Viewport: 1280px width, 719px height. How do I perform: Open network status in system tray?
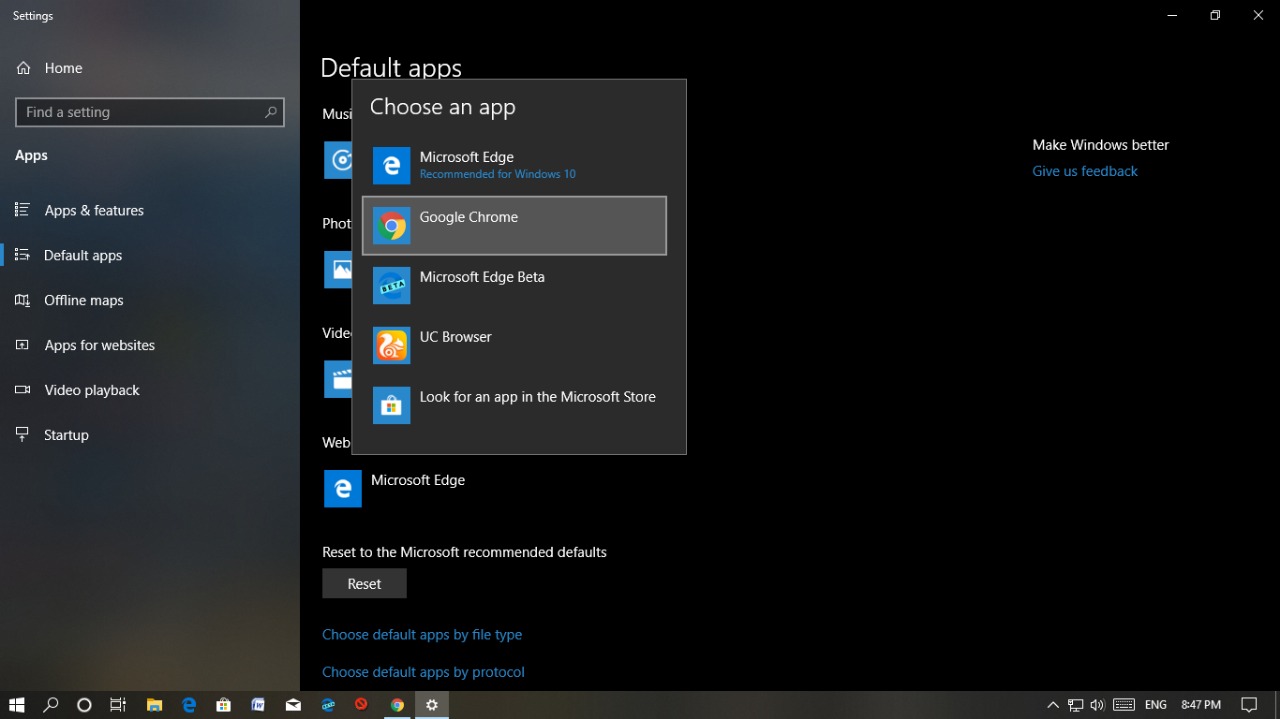coord(1076,705)
